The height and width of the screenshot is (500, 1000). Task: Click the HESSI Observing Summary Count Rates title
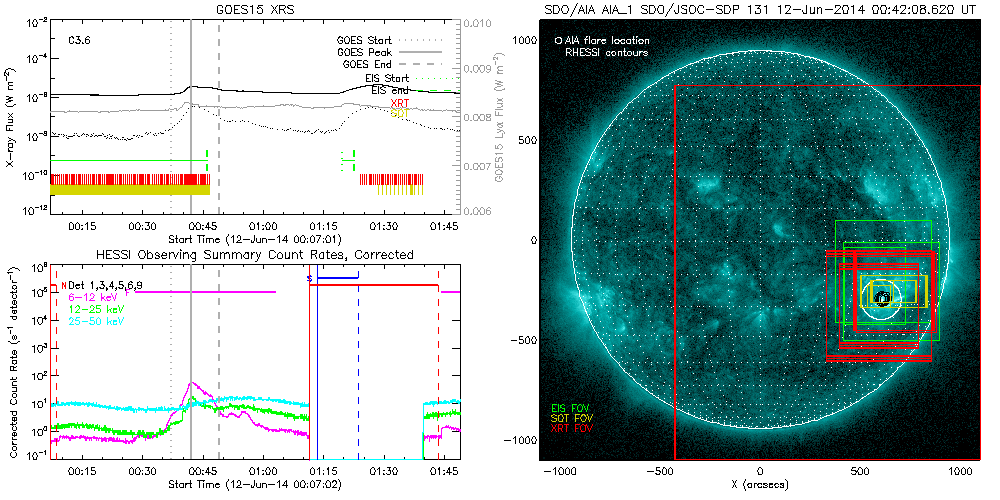pos(254,255)
